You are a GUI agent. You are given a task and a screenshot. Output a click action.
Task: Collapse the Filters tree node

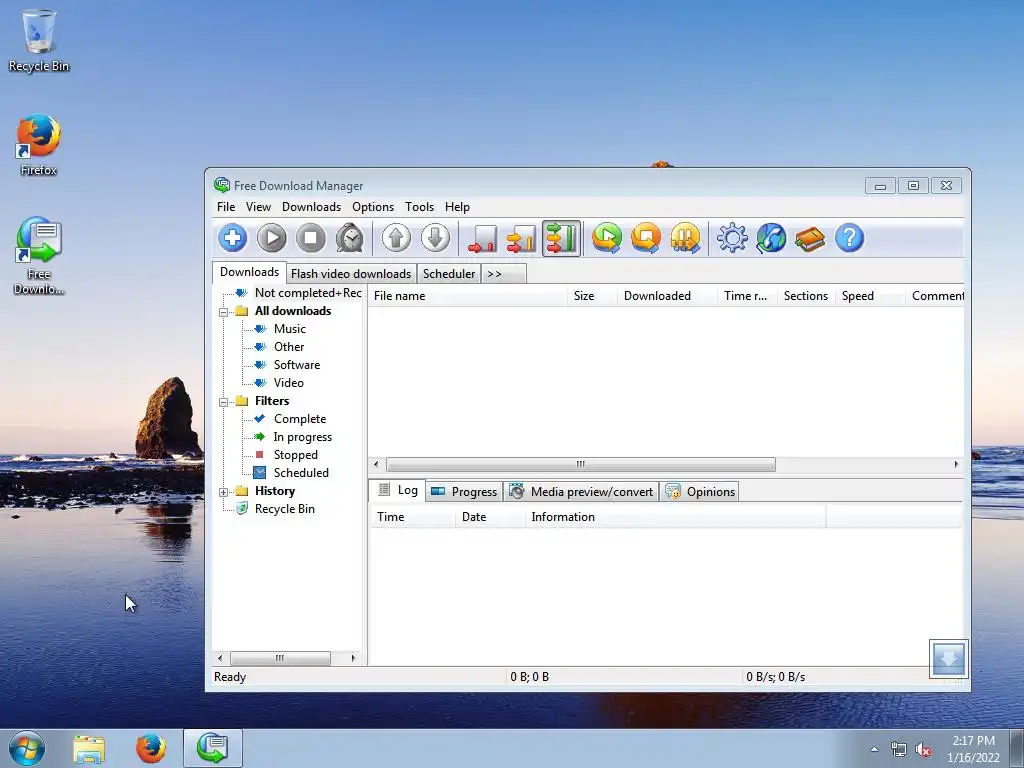[x=223, y=402]
